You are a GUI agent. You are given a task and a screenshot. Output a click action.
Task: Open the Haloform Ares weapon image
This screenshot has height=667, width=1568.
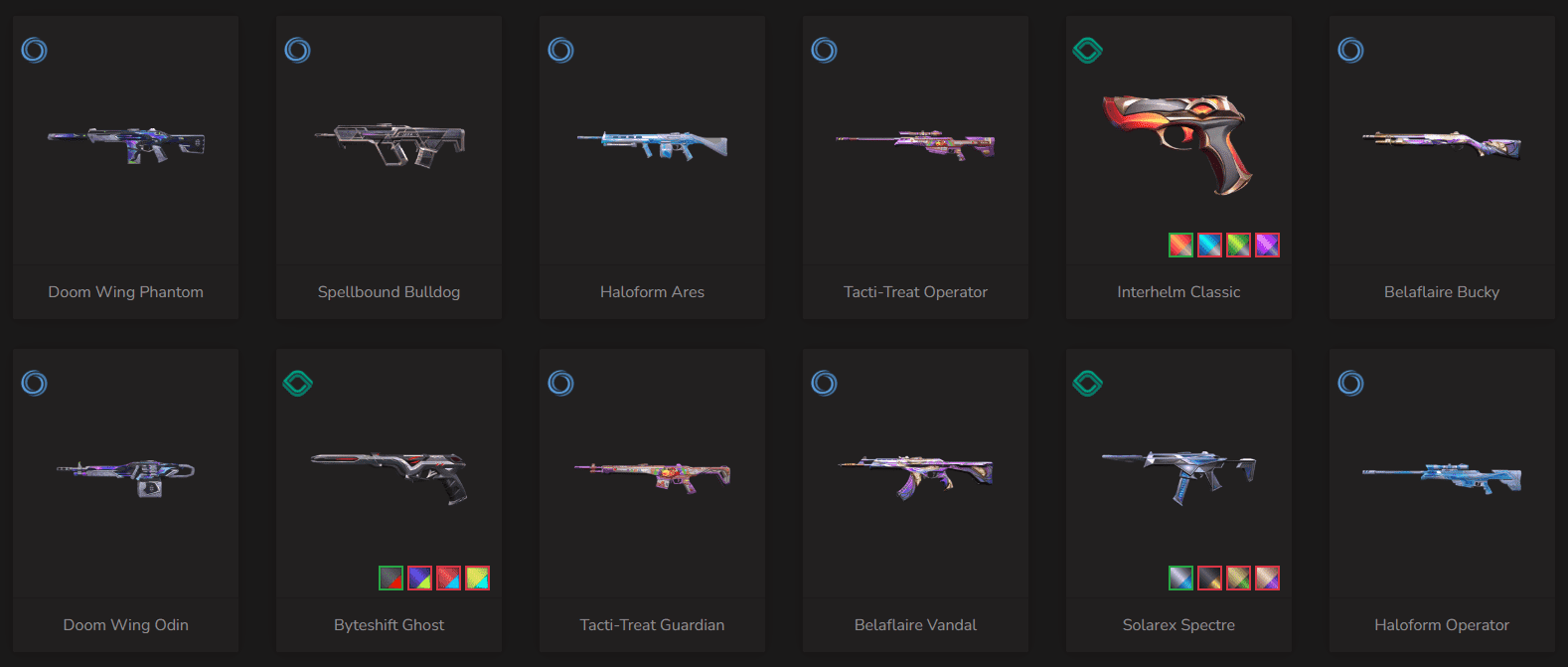point(652,145)
